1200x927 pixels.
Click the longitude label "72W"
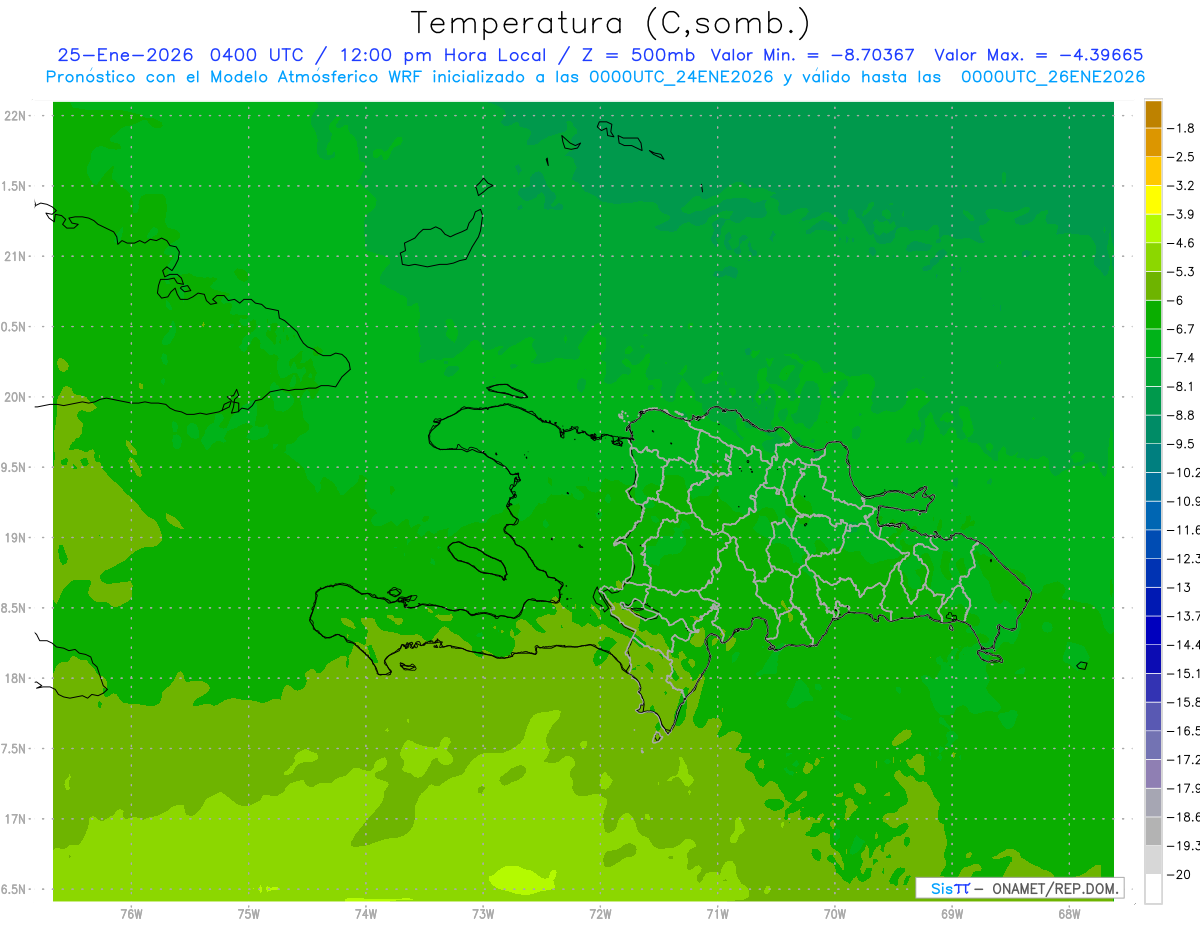[x=600, y=913]
